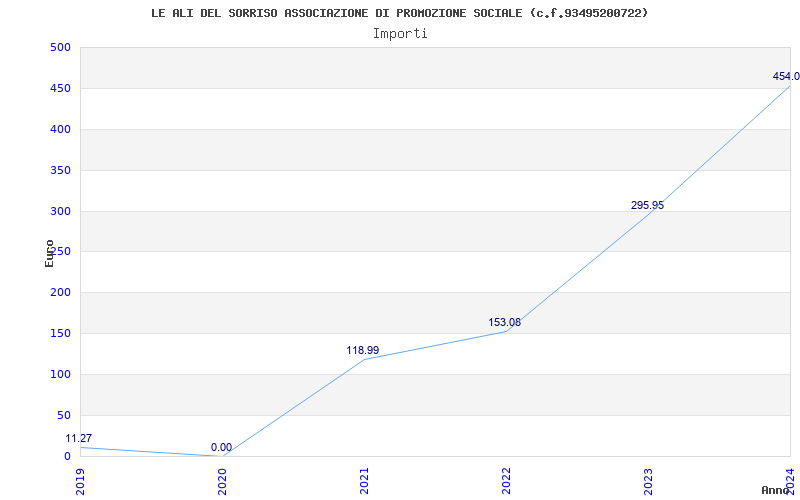Screen dimensions: 800x500
Task: Click the y-axis value 350
Action: click(x=60, y=170)
